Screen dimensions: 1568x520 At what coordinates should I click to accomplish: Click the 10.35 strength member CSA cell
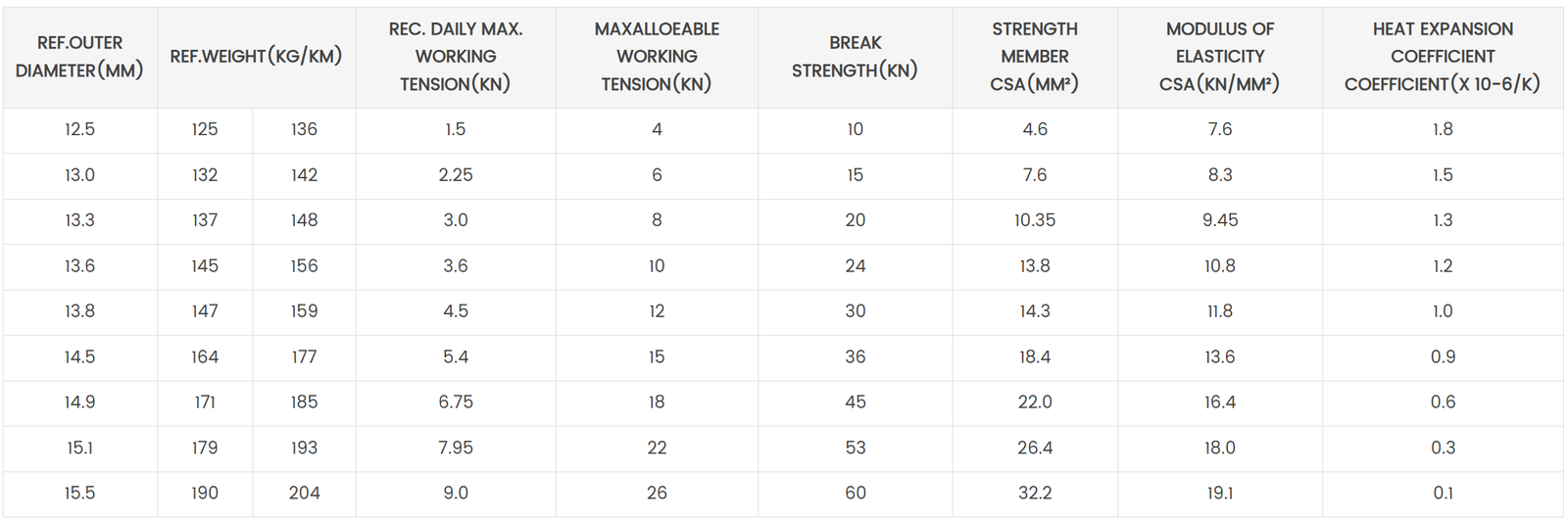click(x=1035, y=220)
